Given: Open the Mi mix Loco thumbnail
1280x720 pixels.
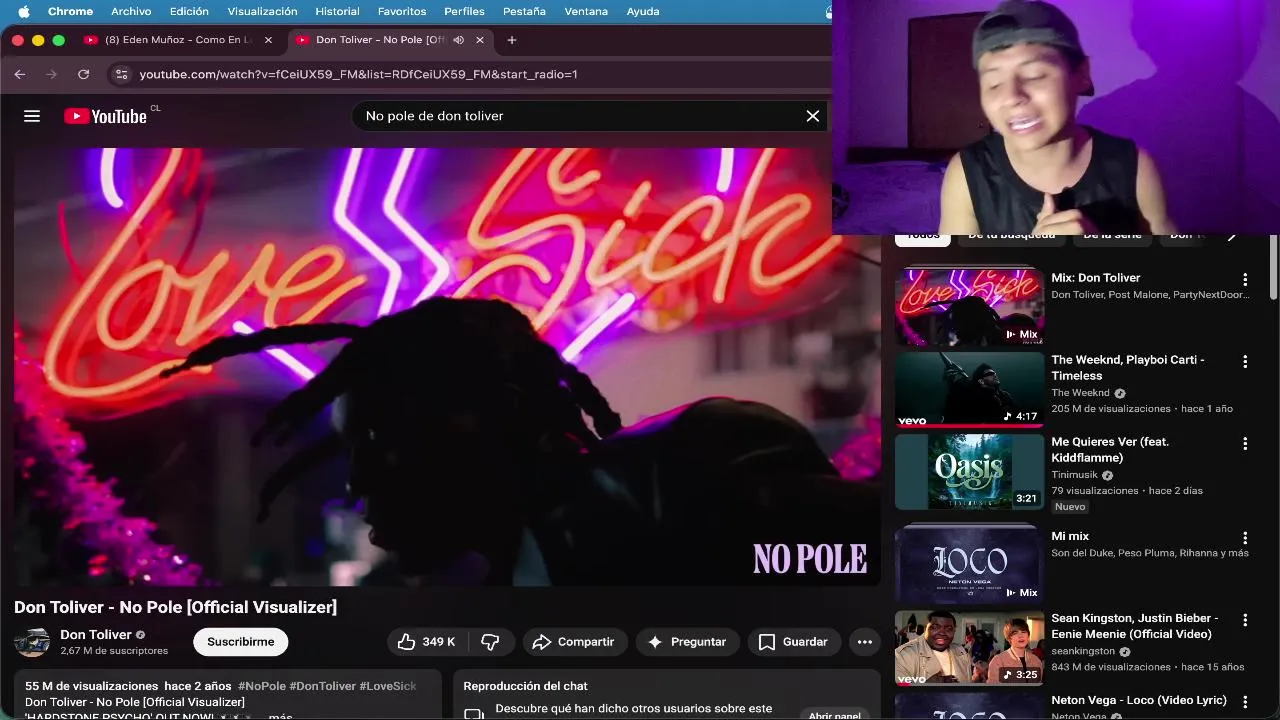Looking at the screenshot, I should (x=969, y=564).
